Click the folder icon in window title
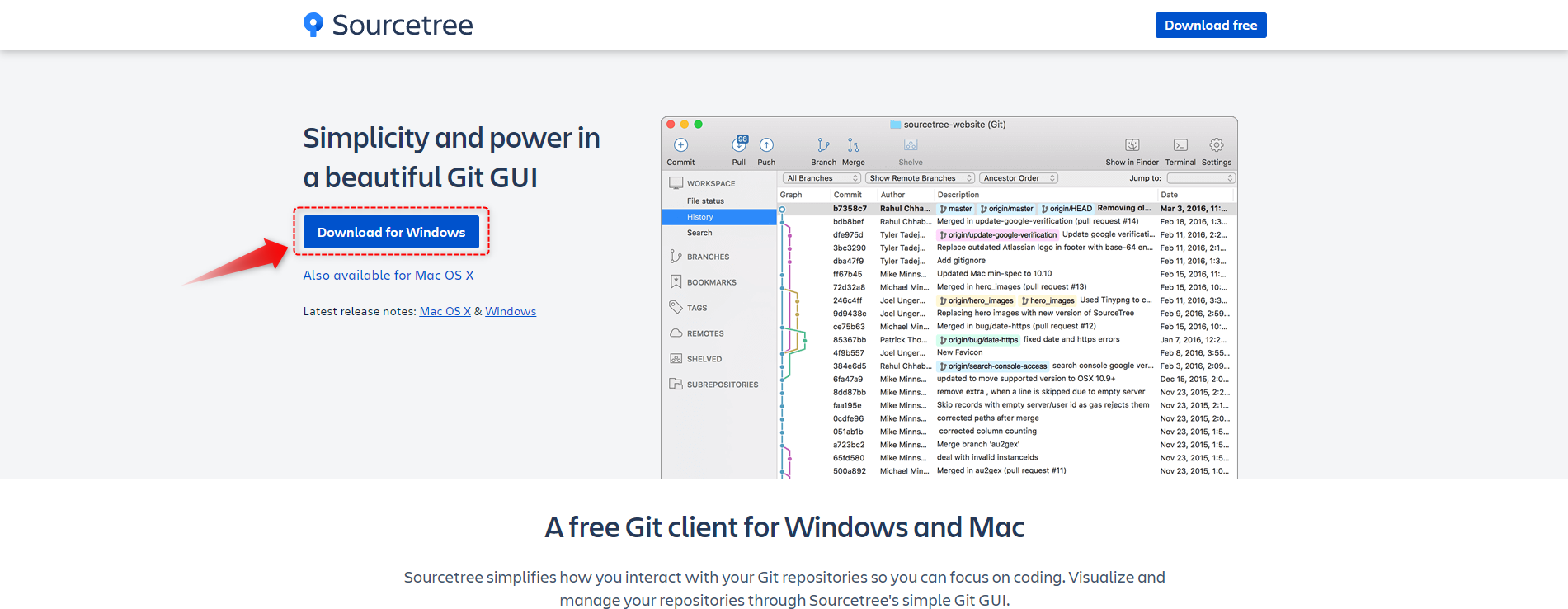This screenshot has width=1568, height=609. [x=896, y=125]
